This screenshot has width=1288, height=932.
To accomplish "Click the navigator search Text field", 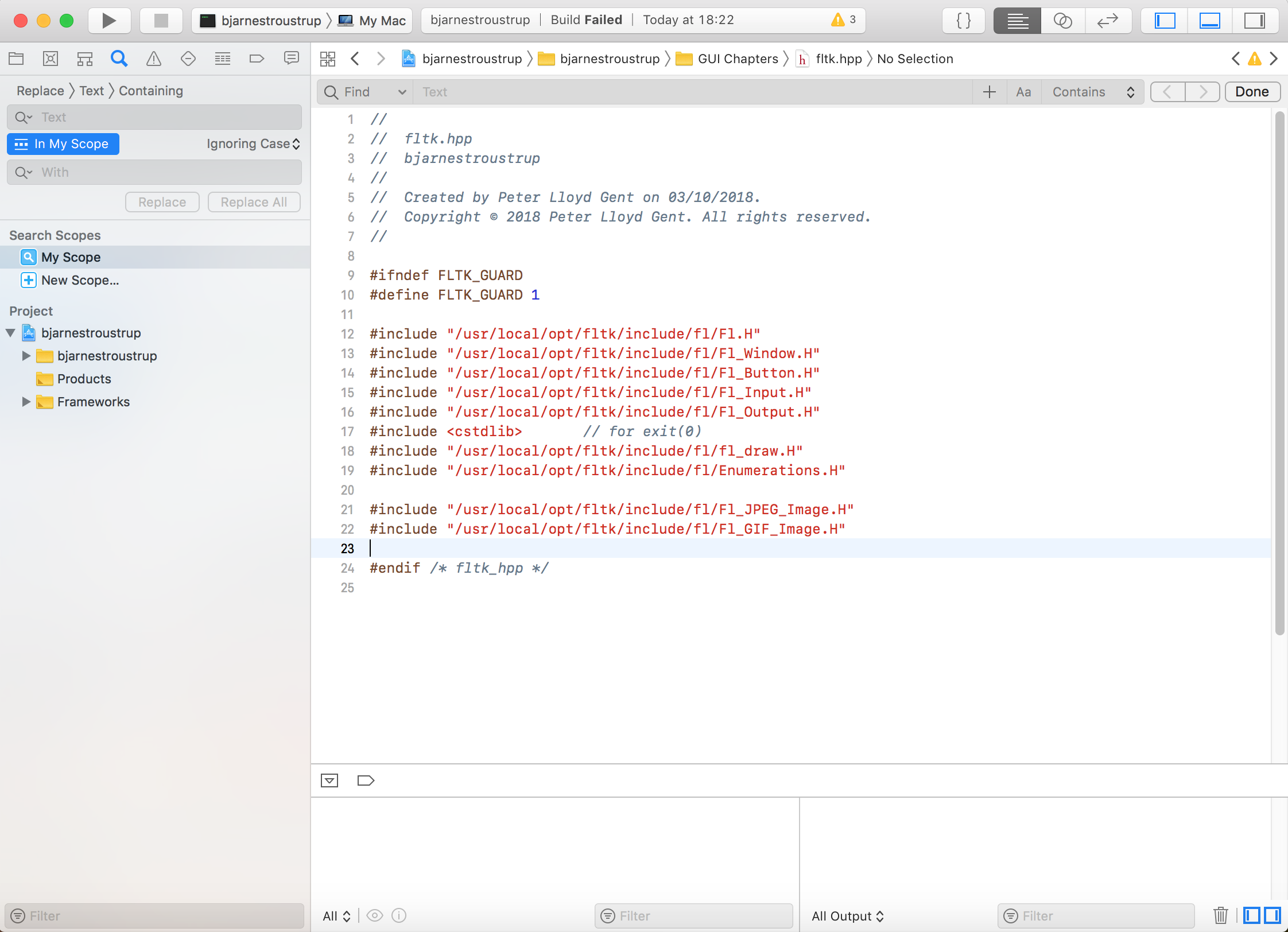I will [154, 117].
